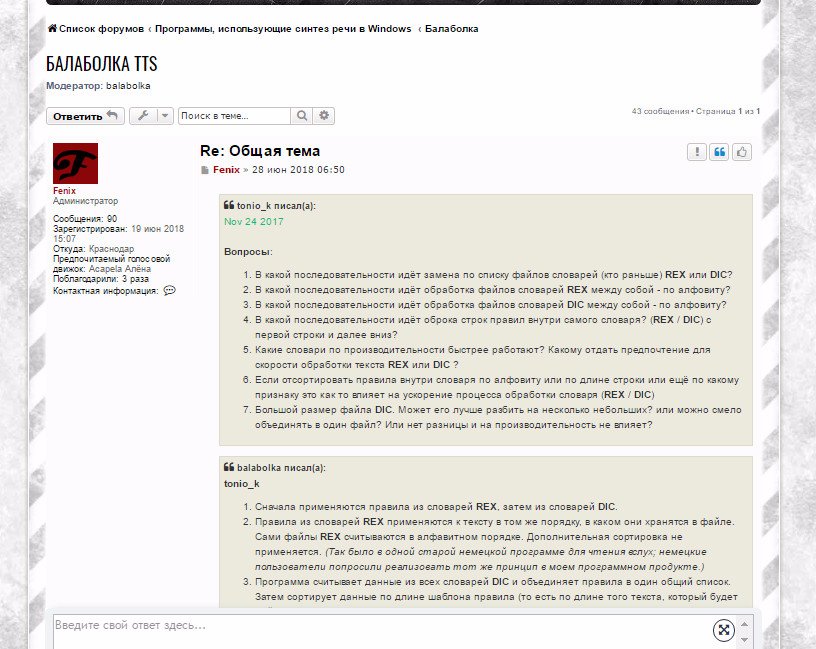
Task: Go to the forum list breadcrumb
Action: point(96,29)
